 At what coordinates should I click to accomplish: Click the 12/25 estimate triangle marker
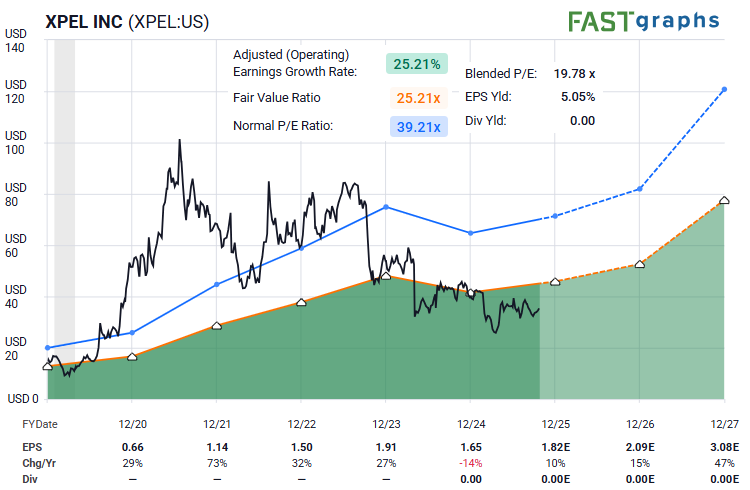[x=556, y=282]
